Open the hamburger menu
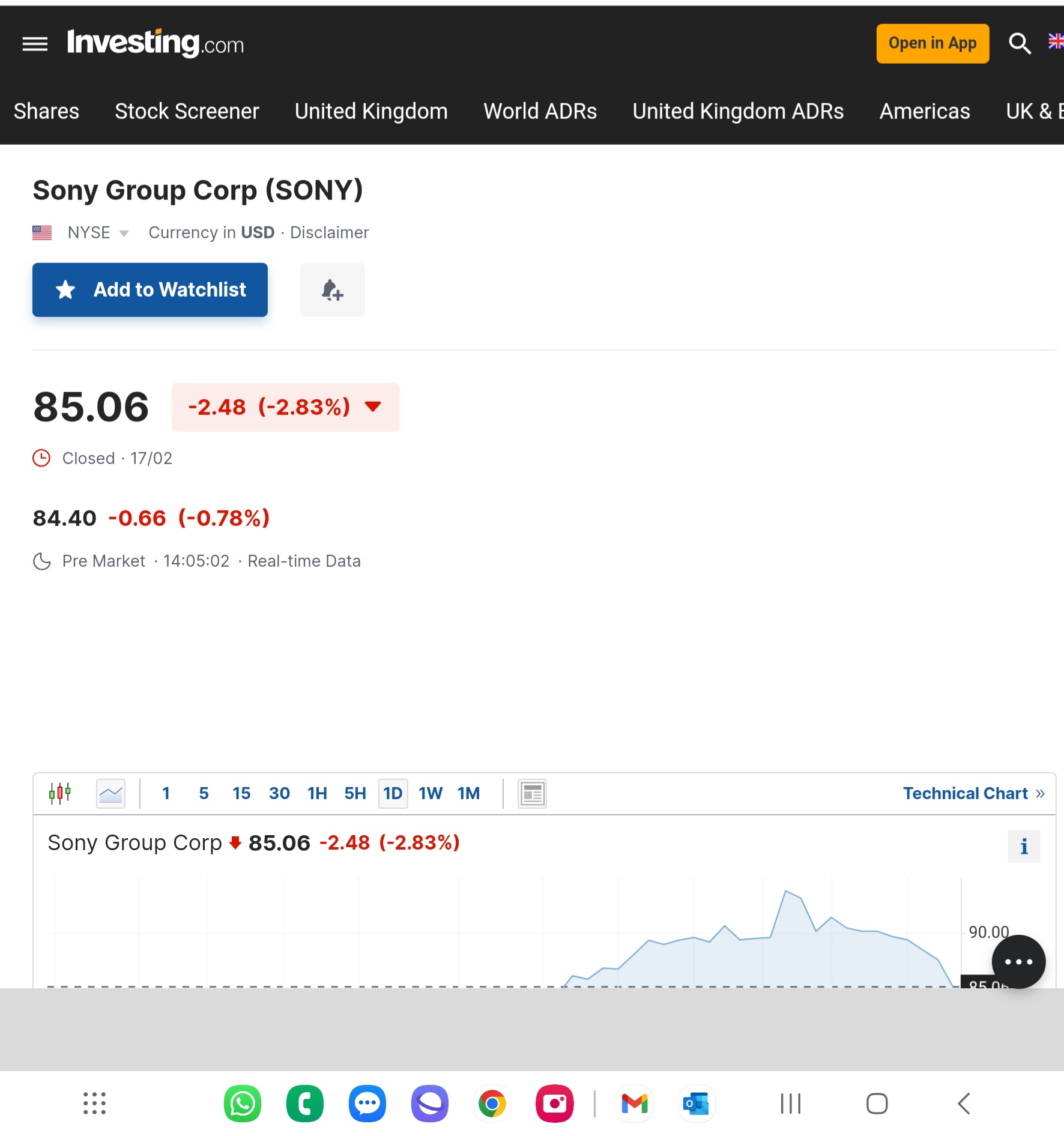The height and width of the screenshot is (1136, 1064). [x=35, y=44]
